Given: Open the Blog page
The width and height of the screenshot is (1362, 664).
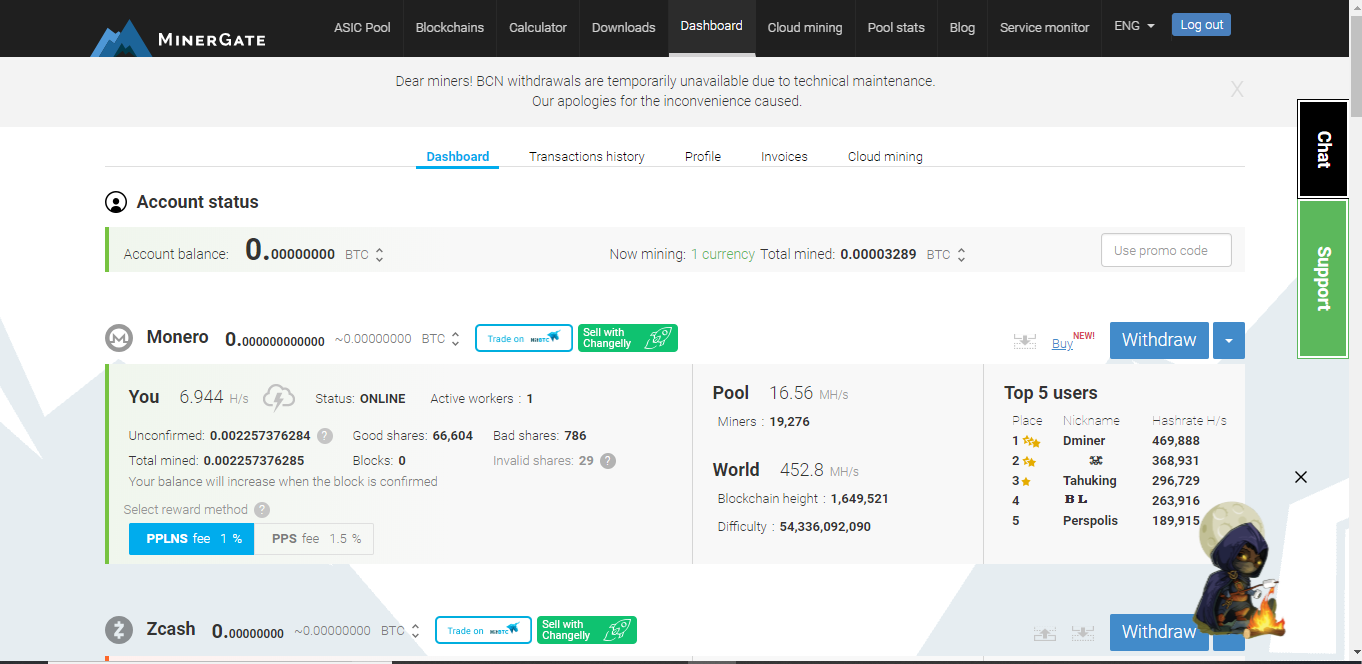Looking at the screenshot, I should tap(962, 27).
